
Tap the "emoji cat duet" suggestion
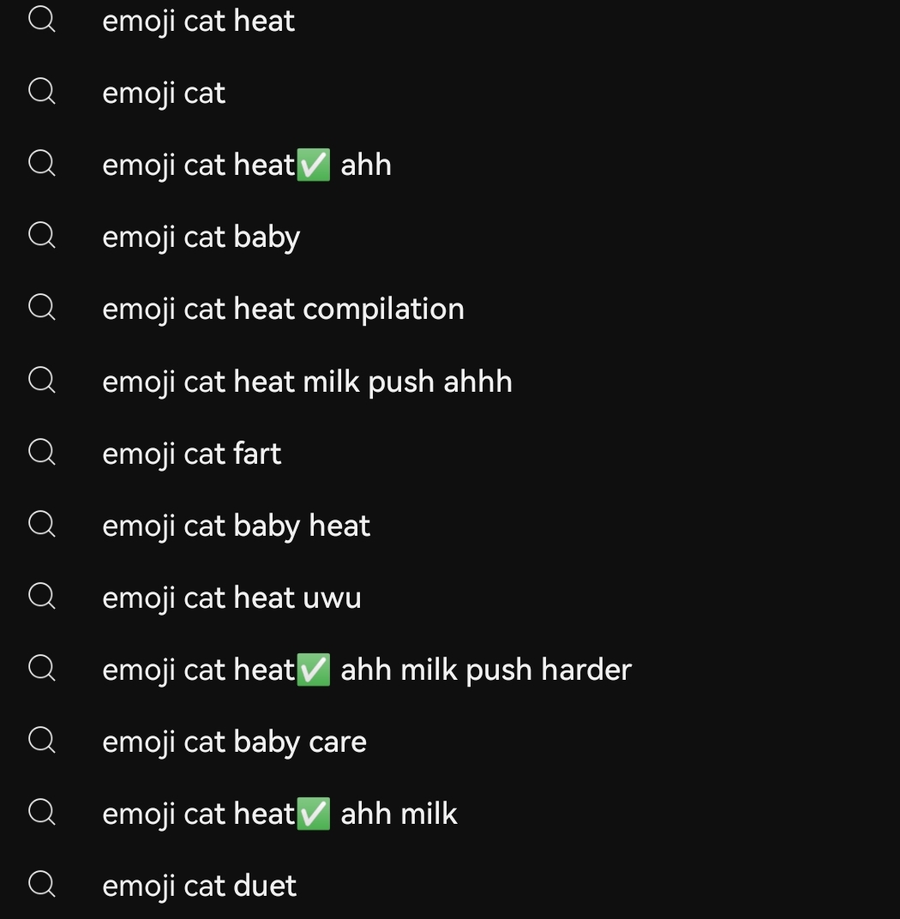(x=199, y=885)
